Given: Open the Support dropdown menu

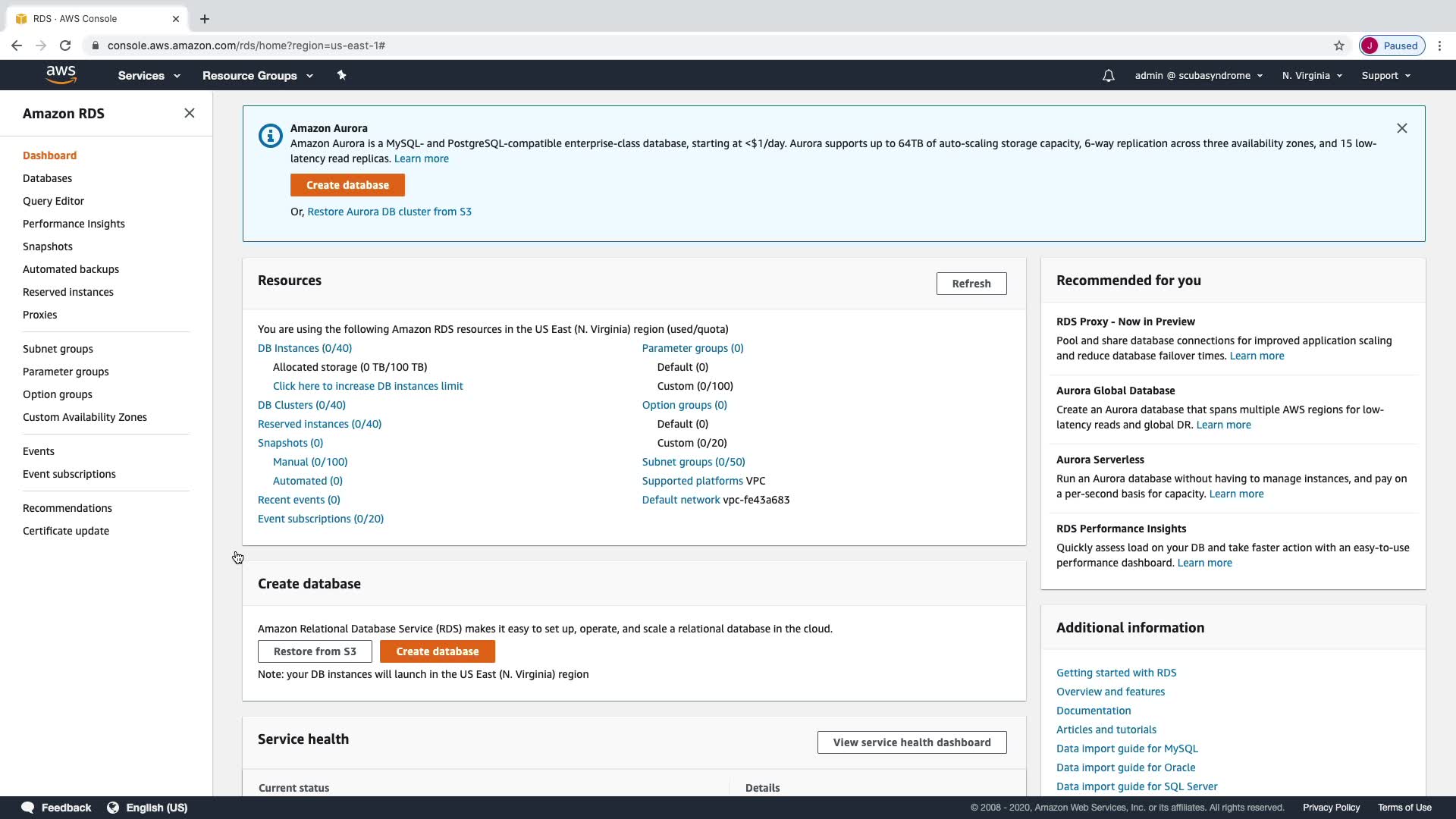Looking at the screenshot, I should click(x=1385, y=76).
